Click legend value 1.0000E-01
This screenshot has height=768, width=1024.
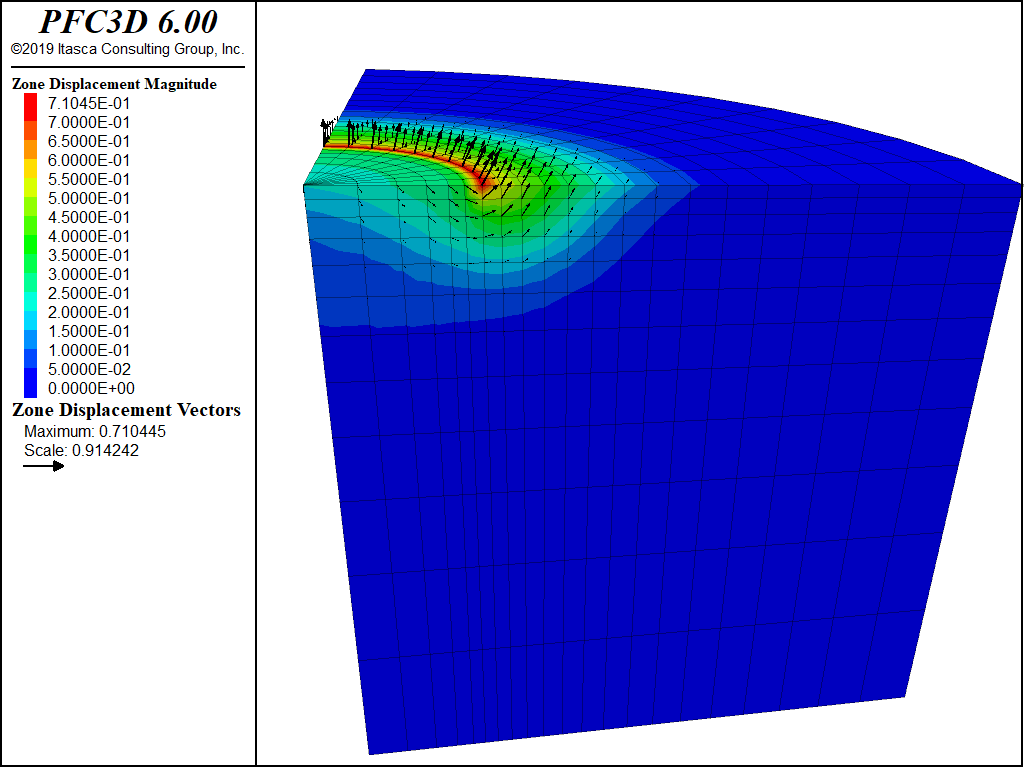click(x=89, y=349)
